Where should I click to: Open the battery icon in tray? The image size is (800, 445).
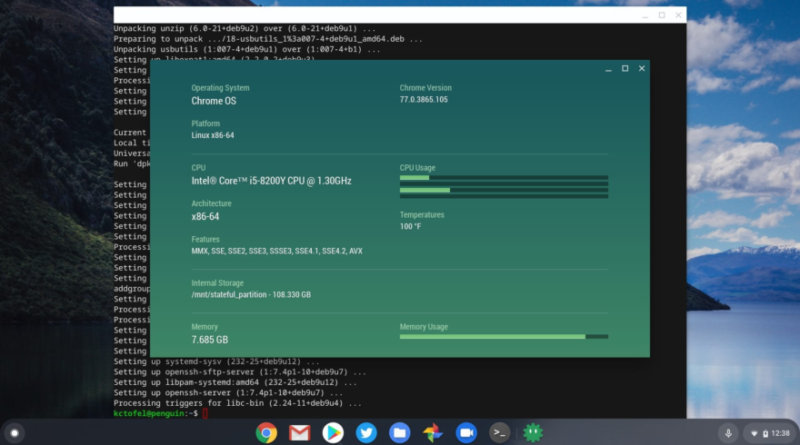(x=765, y=434)
